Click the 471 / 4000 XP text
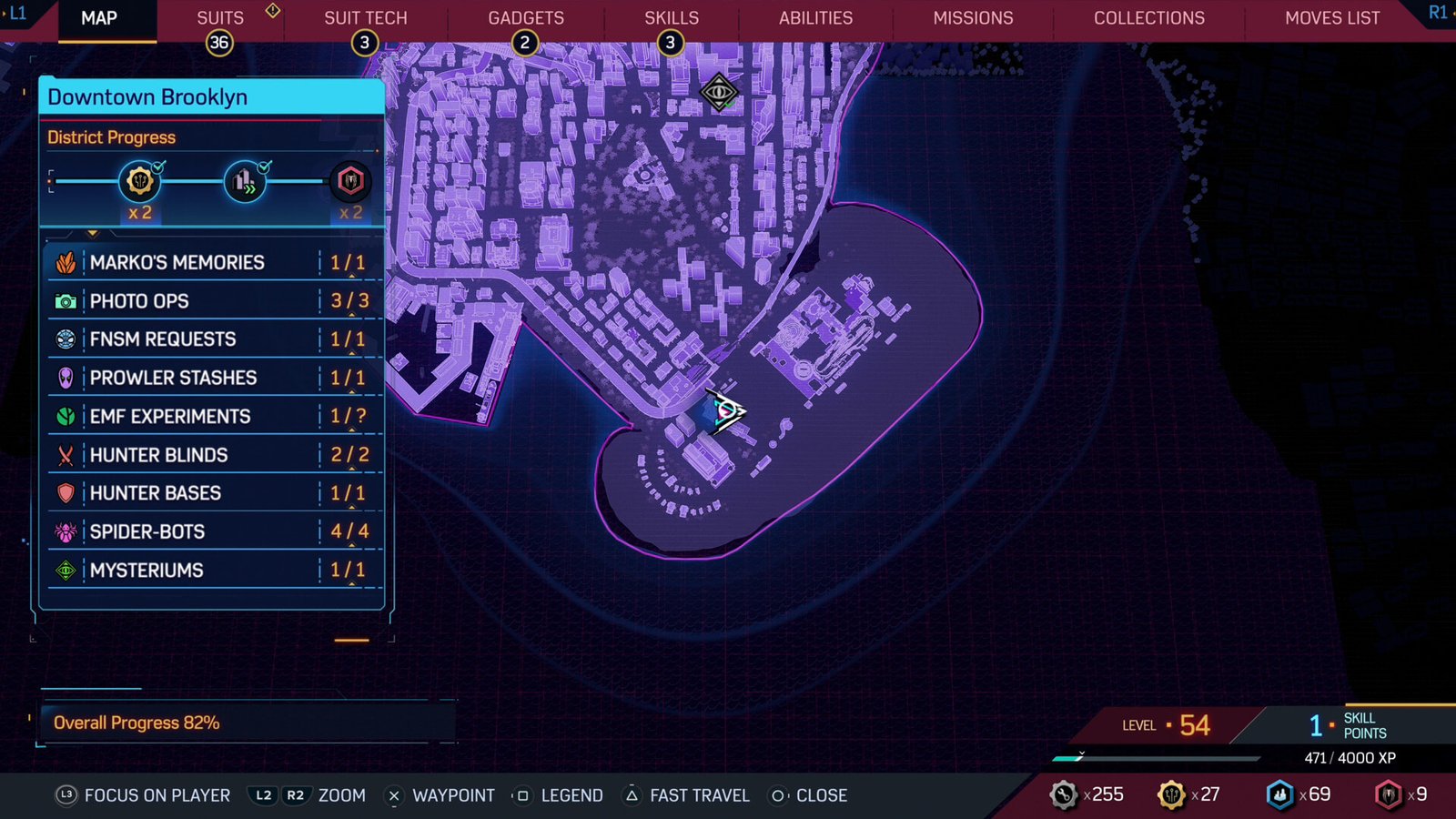The image size is (1456, 819). (x=1350, y=758)
